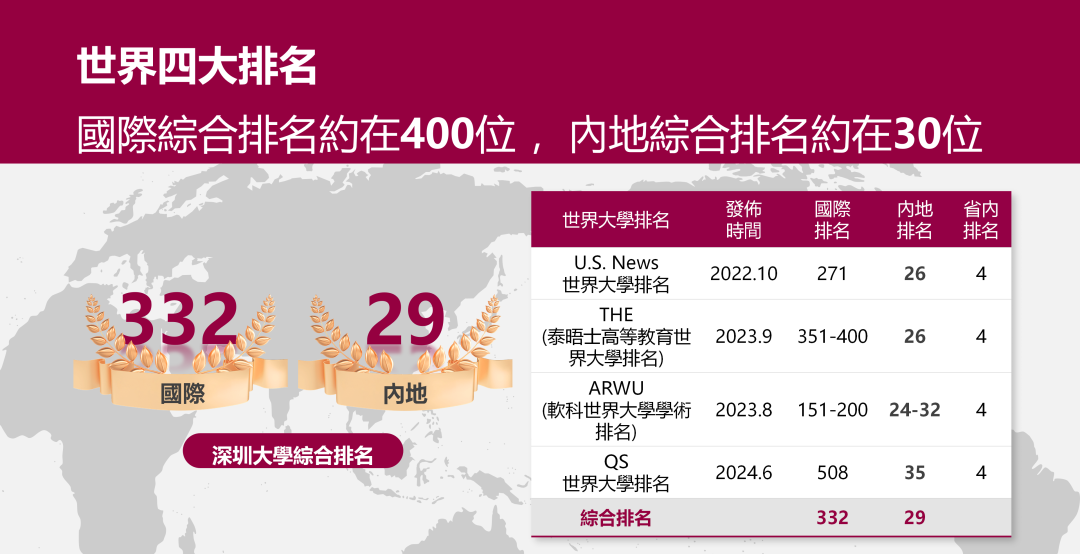Image resolution: width=1080 pixels, height=554 pixels.
Task: Select the QS 世界大學排名 row name
Action: pyautogui.click(x=616, y=473)
